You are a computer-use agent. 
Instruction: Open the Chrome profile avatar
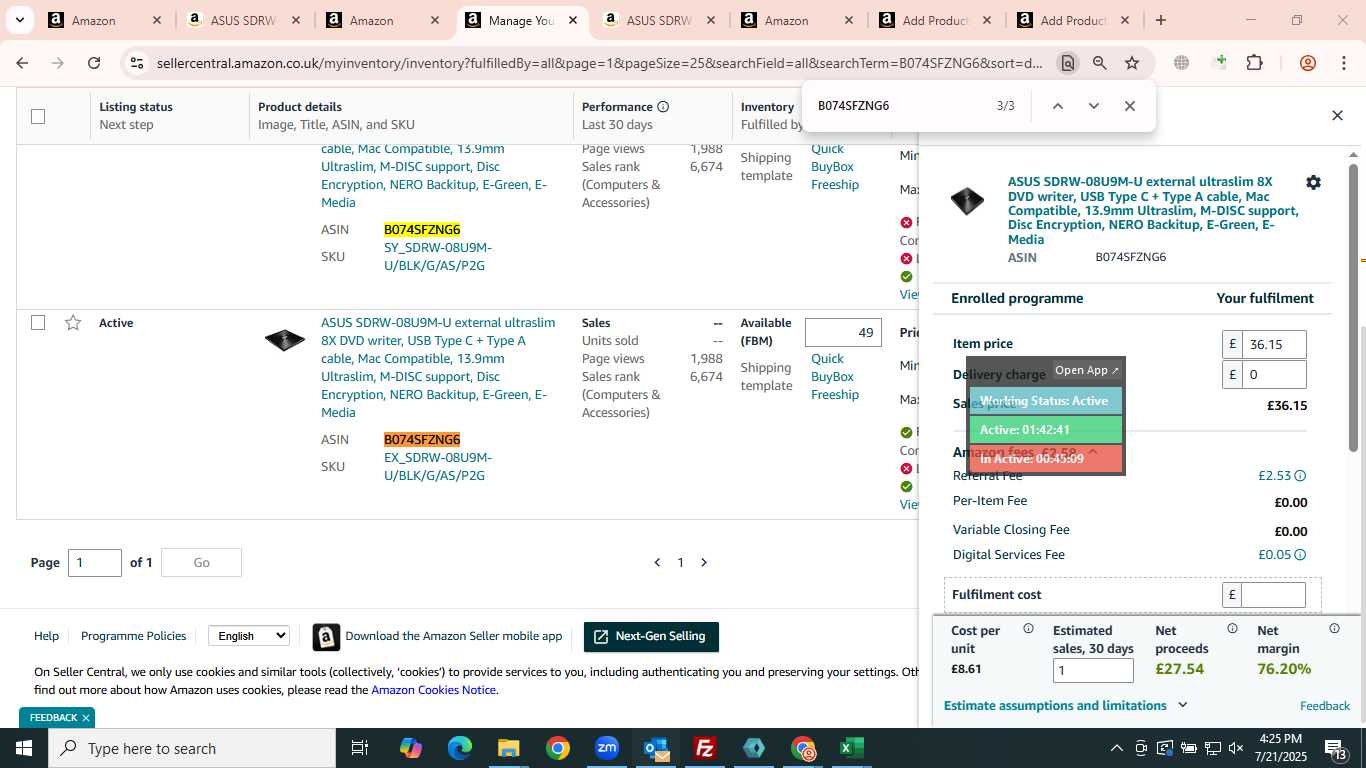coord(1307,63)
